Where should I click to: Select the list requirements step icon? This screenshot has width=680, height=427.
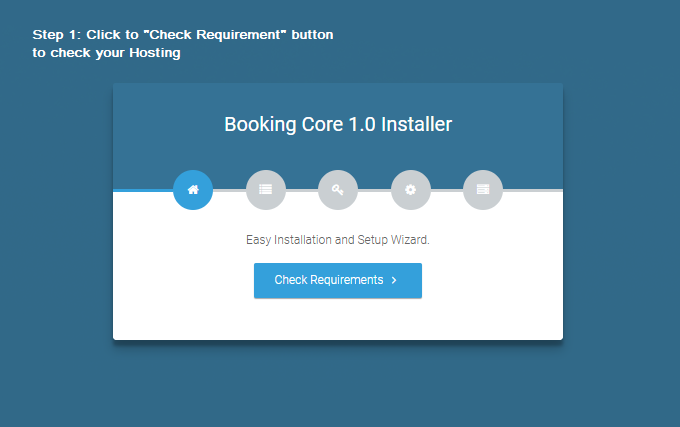point(266,189)
